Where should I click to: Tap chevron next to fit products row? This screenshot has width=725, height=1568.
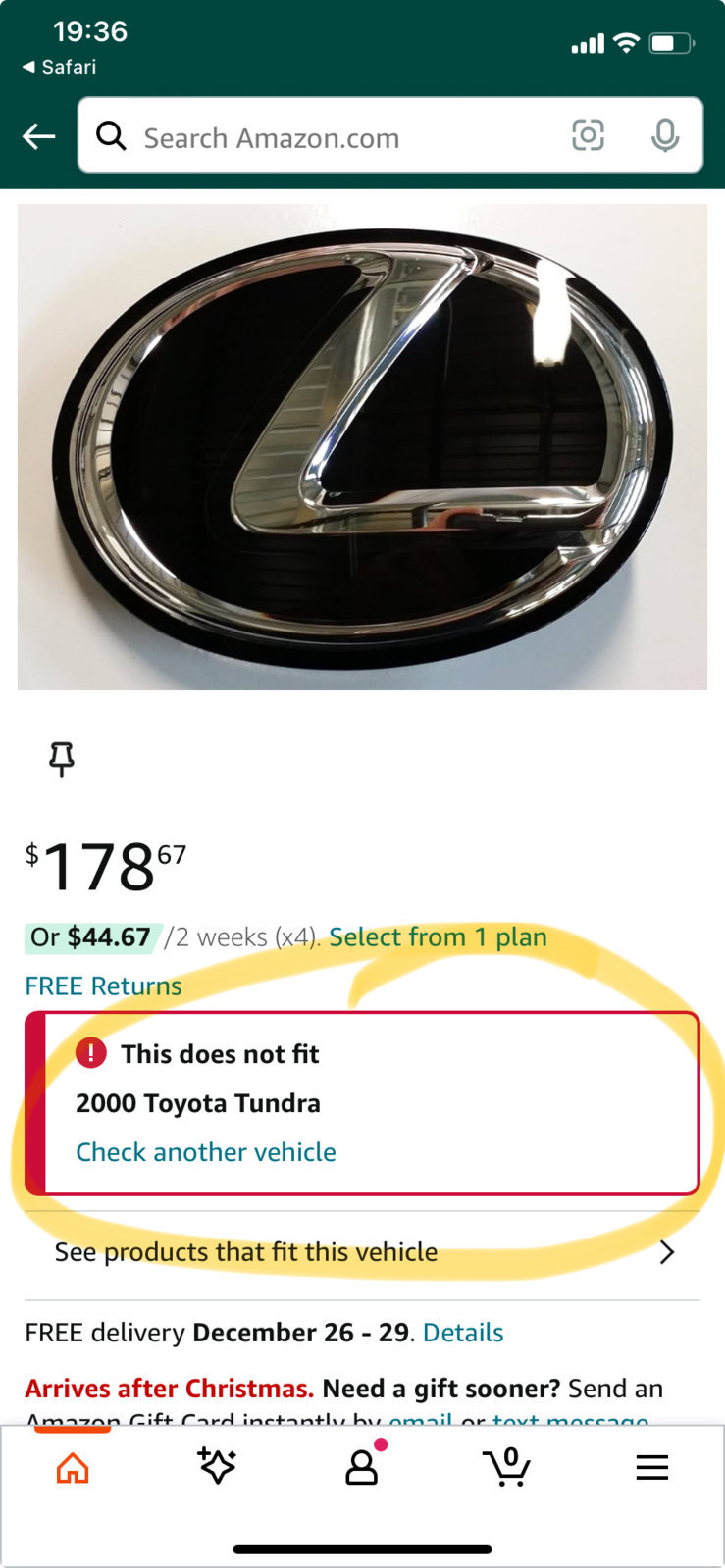point(667,1252)
